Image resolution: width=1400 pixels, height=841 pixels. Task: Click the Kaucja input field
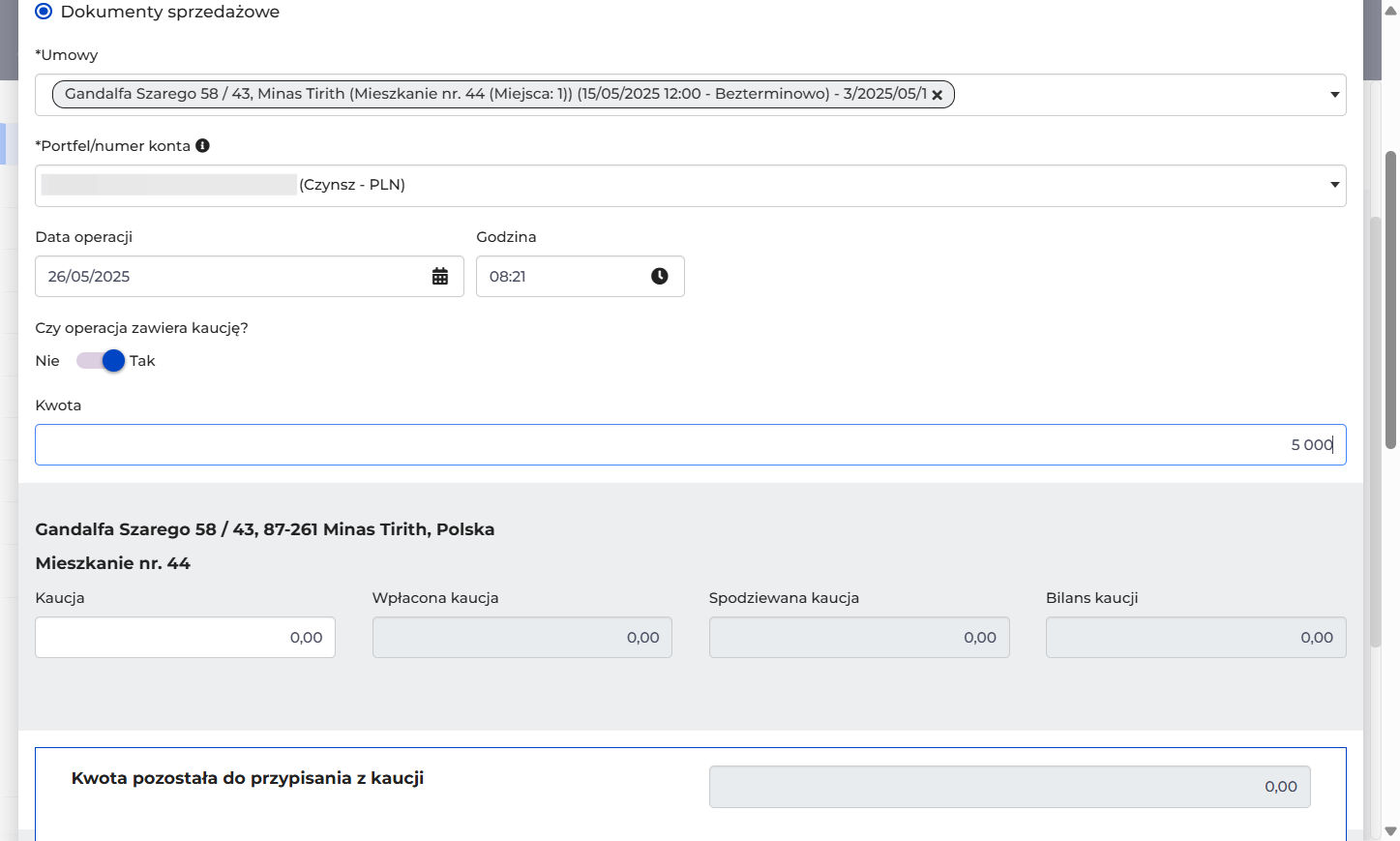tap(186, 637)
